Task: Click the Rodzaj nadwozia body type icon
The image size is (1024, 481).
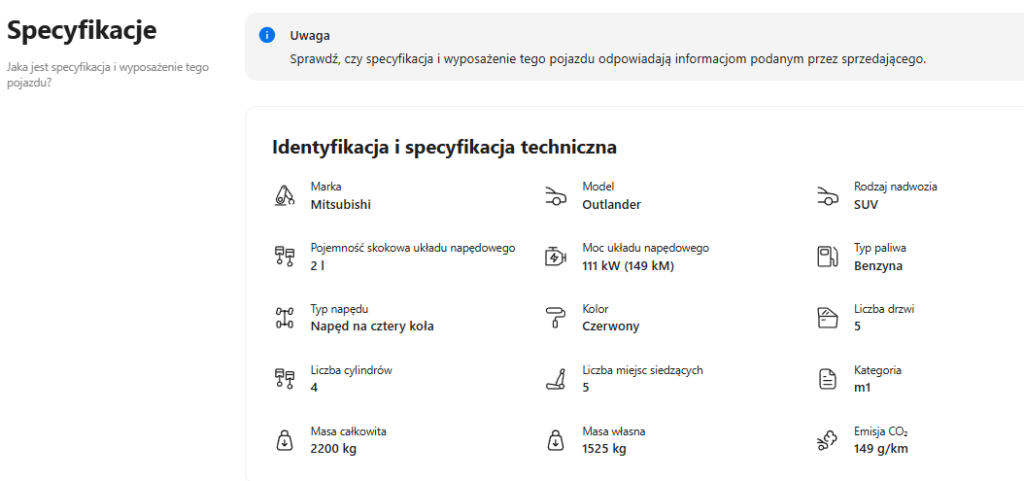Action: [827, 196]
